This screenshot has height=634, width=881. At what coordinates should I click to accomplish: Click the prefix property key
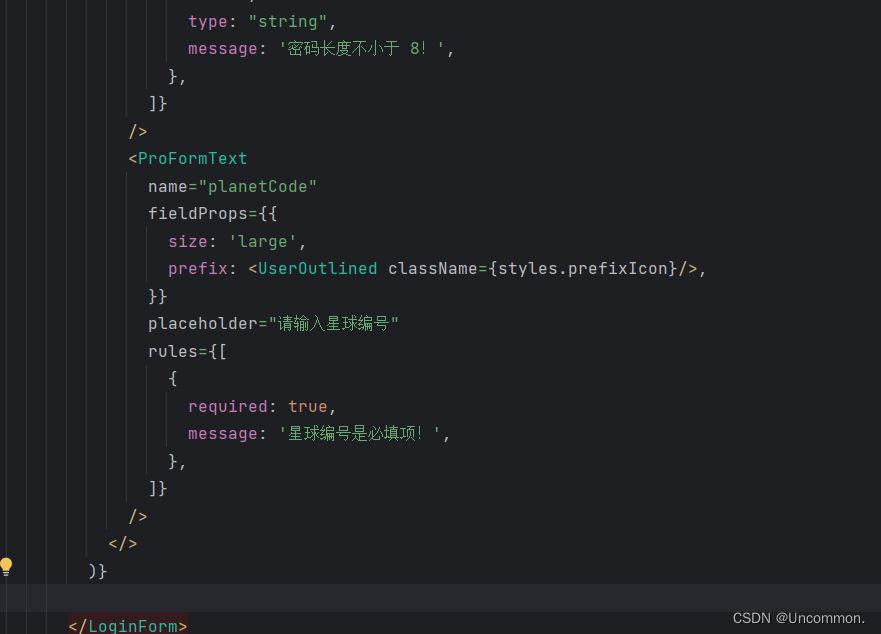198,269
